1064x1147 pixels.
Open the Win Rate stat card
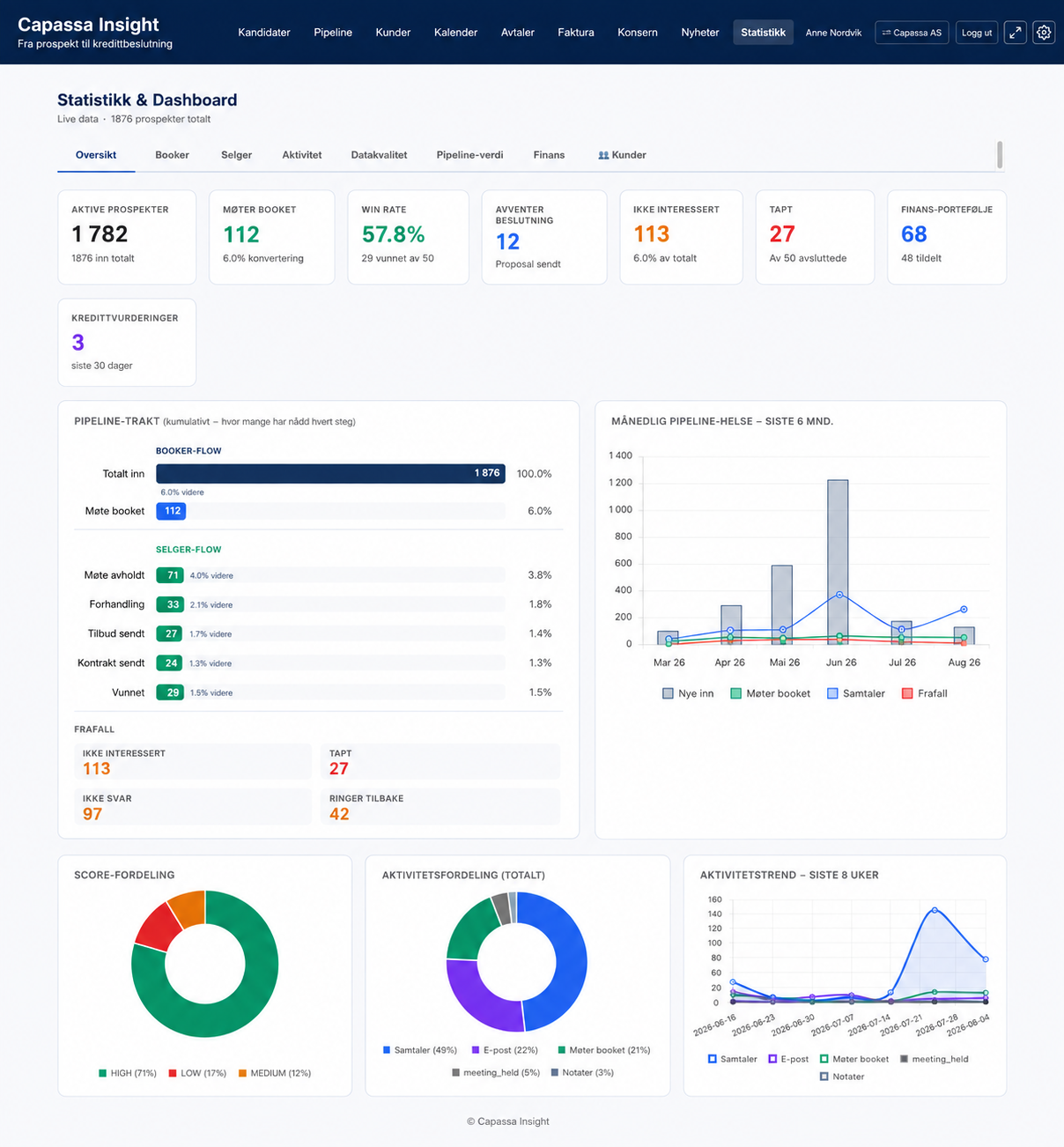tap(408, 237)
